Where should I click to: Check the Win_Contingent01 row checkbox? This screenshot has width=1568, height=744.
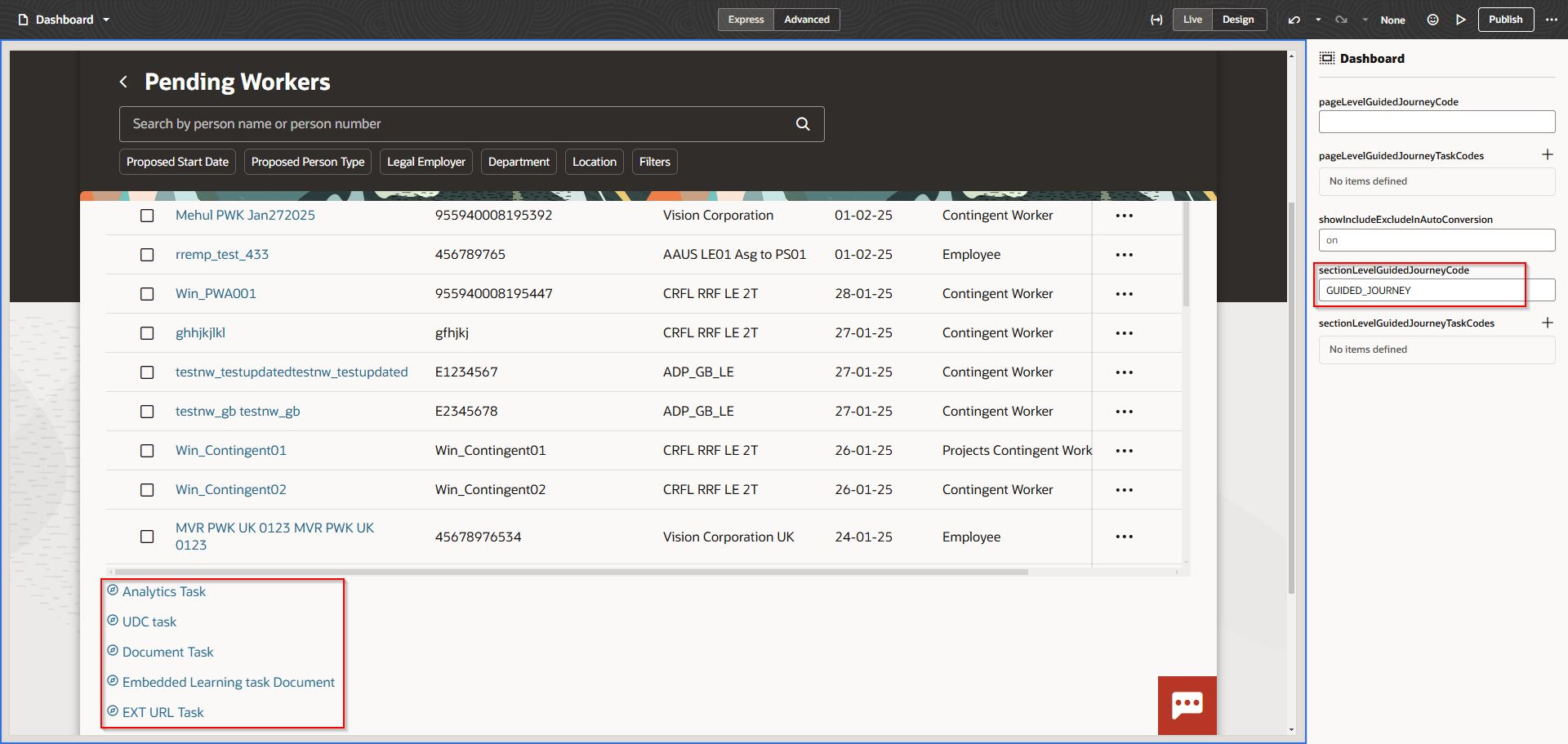click(147, 451)
